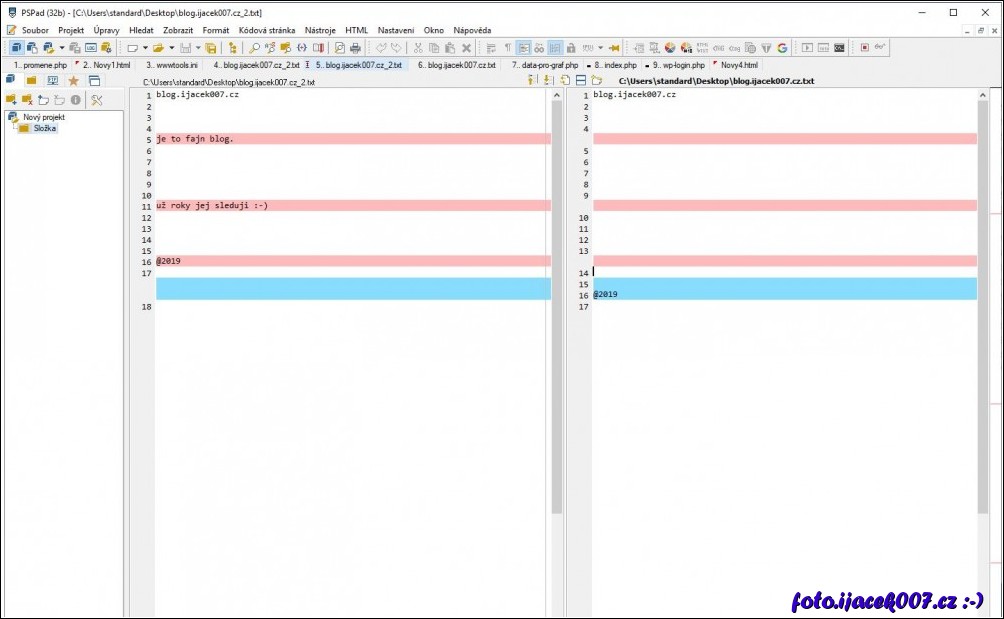Viewport: 1004px width, 619px height.
Task: Expand the Open file dropdown arrow
Action: (x=171, y=47)
